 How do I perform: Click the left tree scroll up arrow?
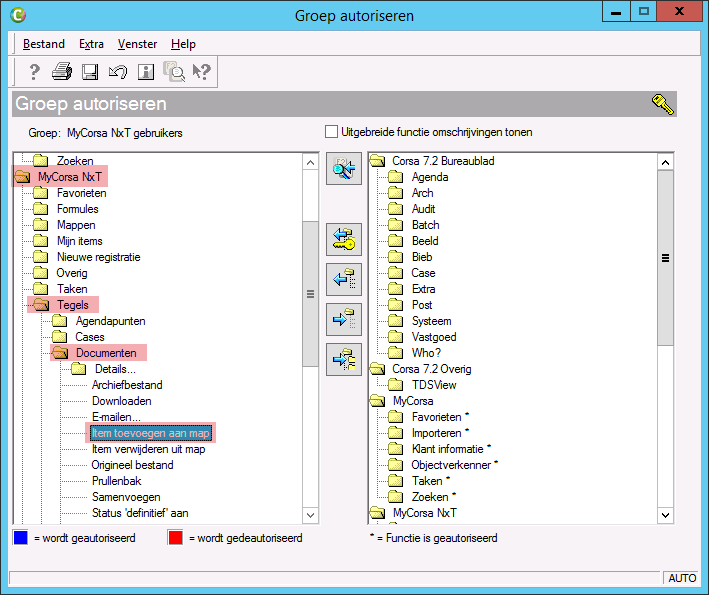point(310,162)
